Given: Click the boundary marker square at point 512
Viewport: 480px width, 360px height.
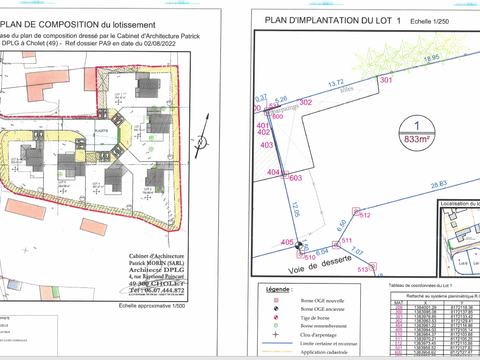Looking at the screenshot, I should point(356,211).
